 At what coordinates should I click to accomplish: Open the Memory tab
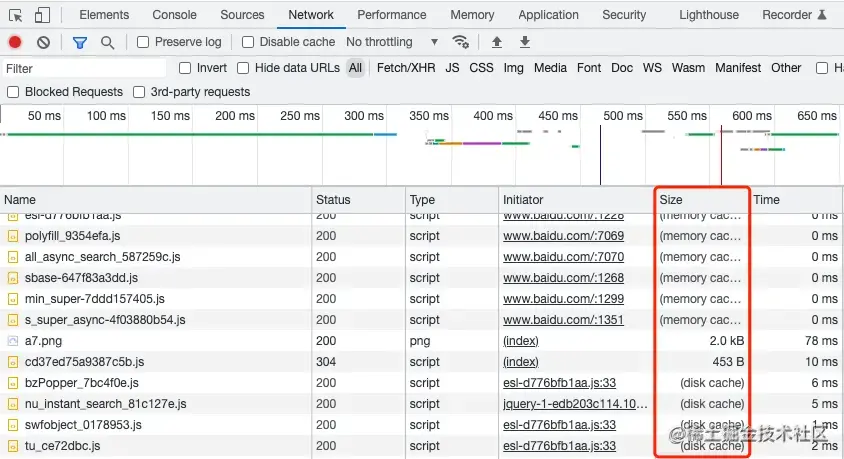coord(472,15)
